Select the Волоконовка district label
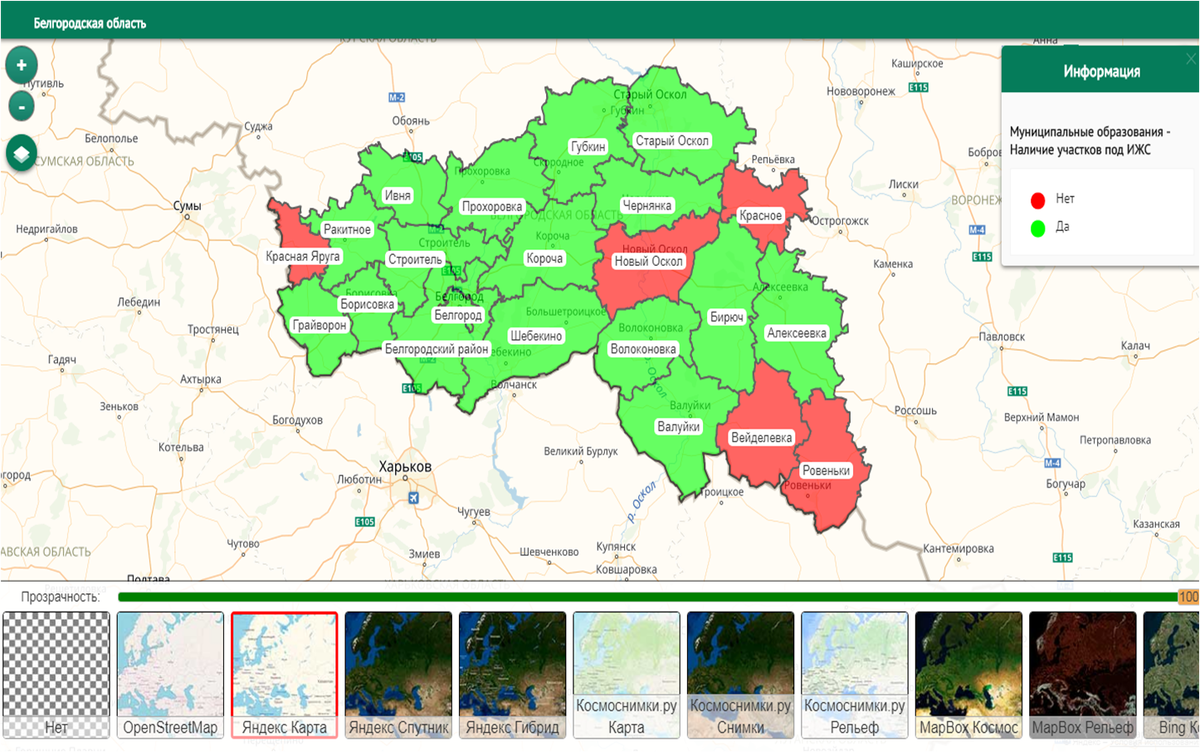This screenshot has height=752, width=1200. (643, 350)
